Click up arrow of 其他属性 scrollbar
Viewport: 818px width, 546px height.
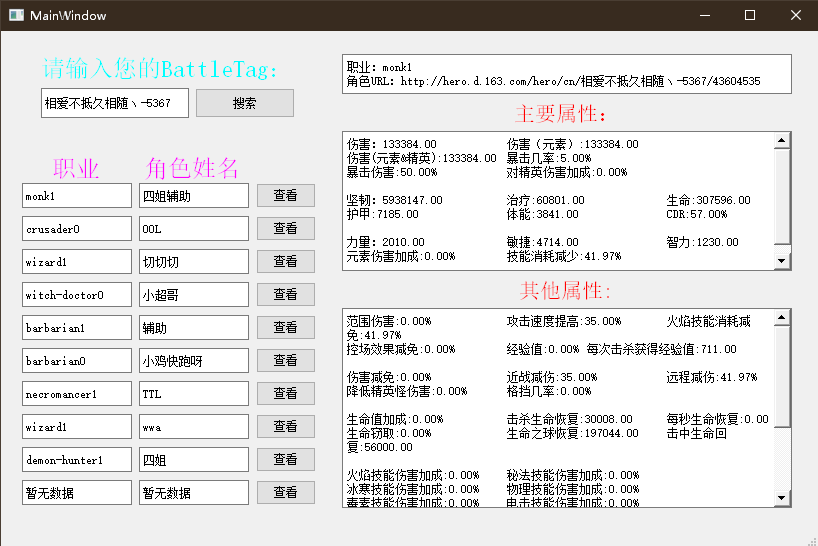781,317
